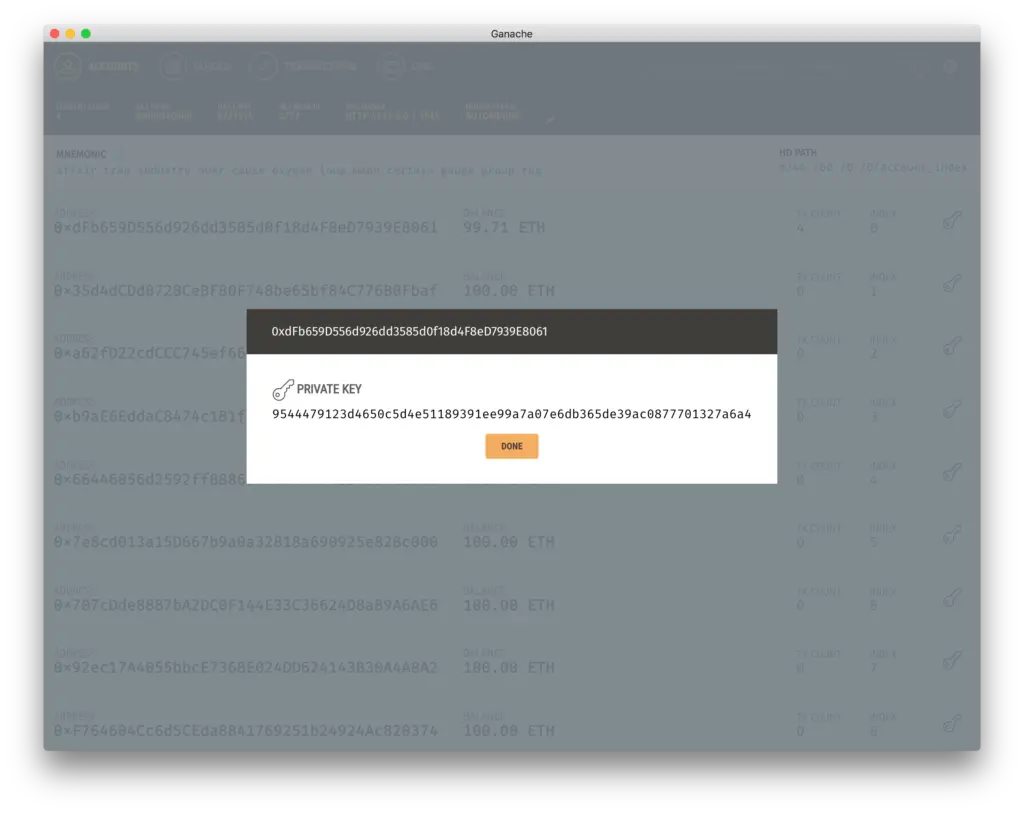The image size is (1024, 813).
Task: Show key for account 0x7e8cd013a15D...
Action: (x=953, y=535)
